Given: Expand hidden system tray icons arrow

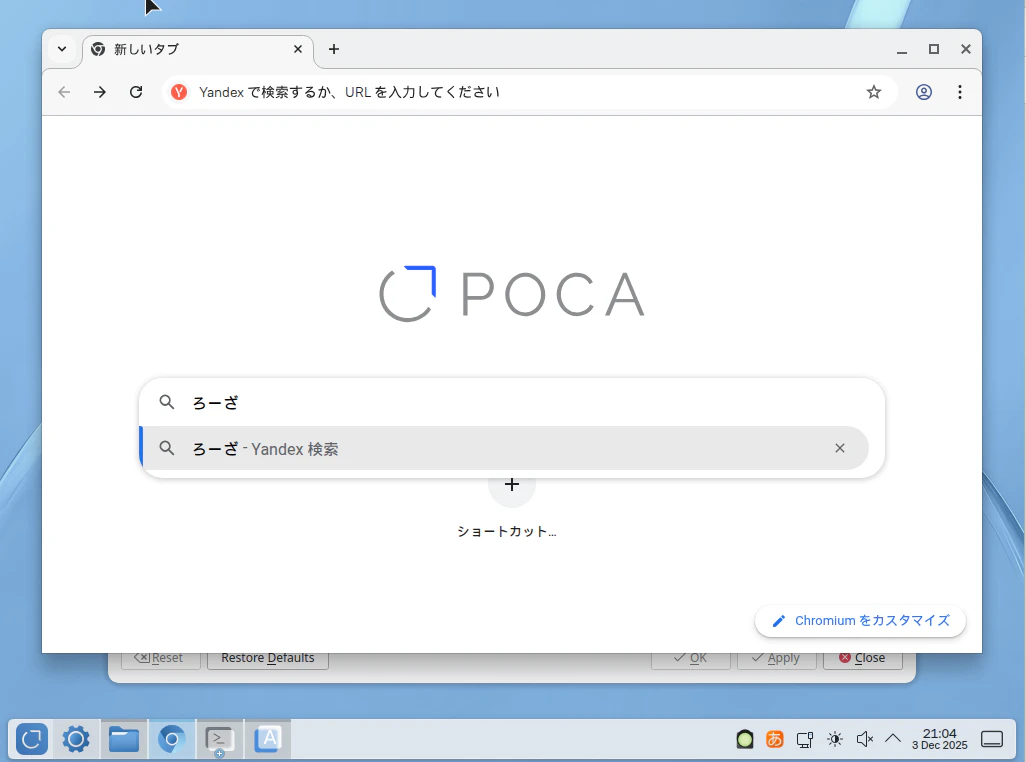Looking at the screenshot, I should point(893,738).
